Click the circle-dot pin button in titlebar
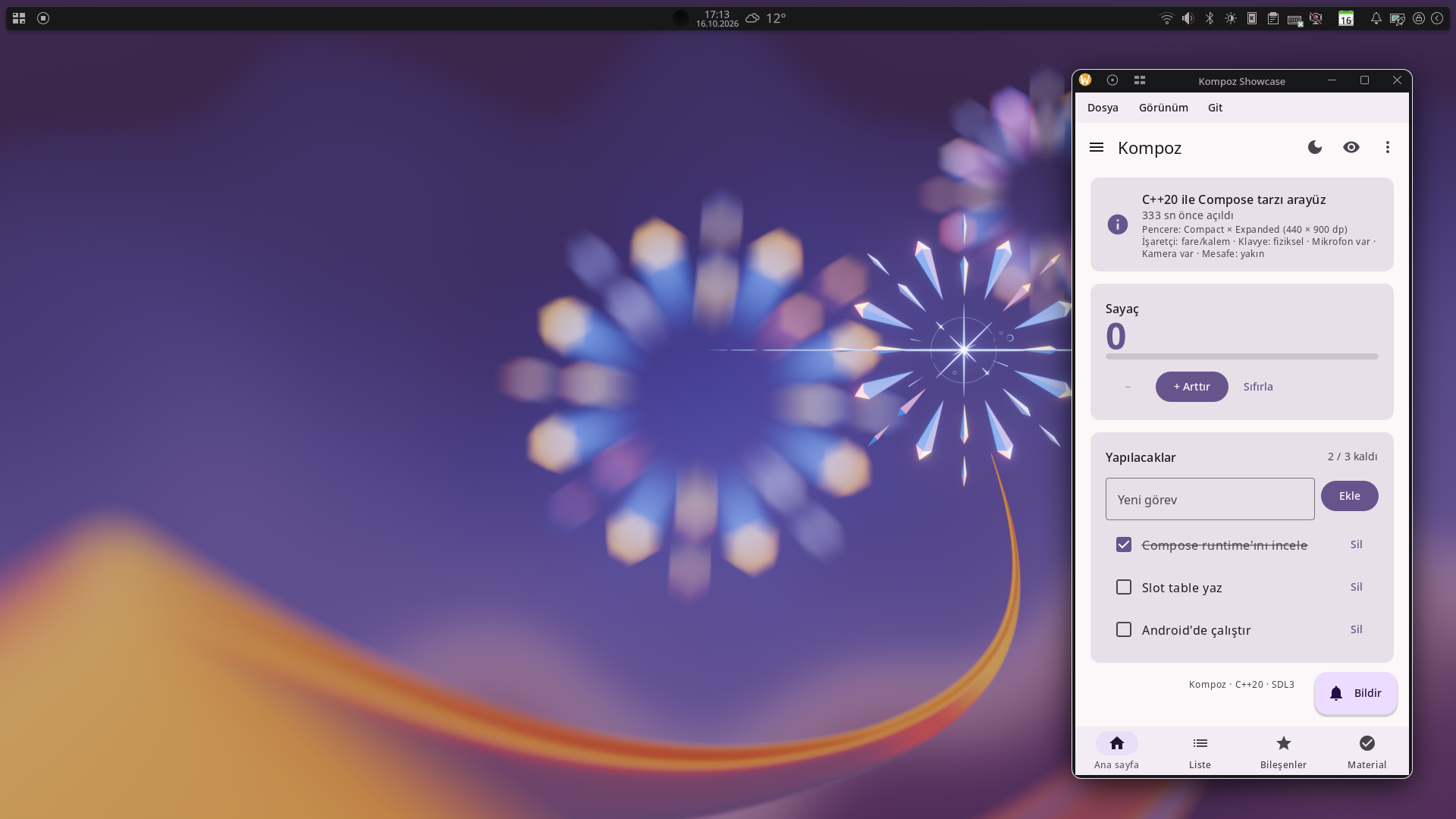Screen dimensions: 1456x819 (1112, 80)
